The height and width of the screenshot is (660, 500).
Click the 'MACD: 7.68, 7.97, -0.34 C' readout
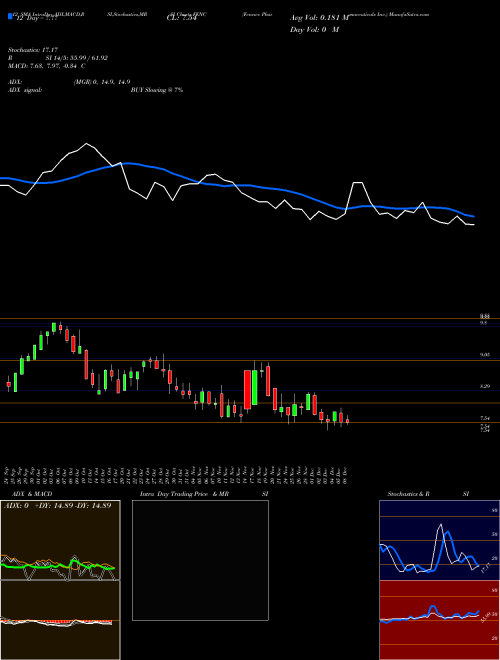(47, 66)
